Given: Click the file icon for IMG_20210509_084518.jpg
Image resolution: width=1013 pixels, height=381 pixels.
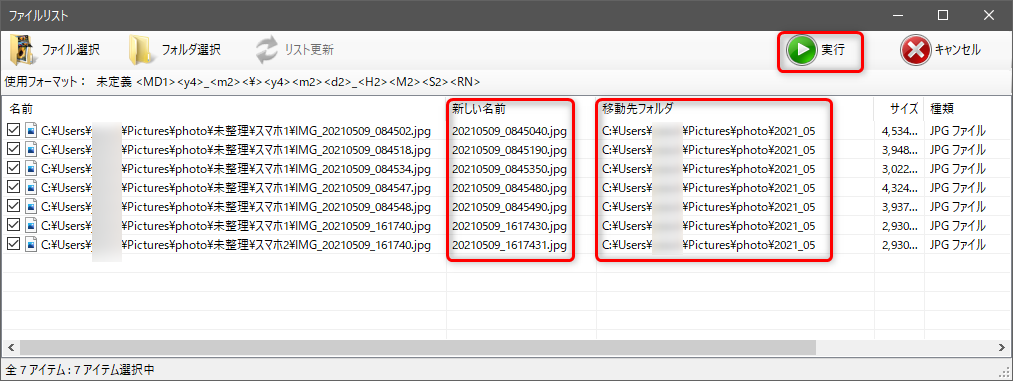Looking at the screenshot, I should (x=31, y=150).
